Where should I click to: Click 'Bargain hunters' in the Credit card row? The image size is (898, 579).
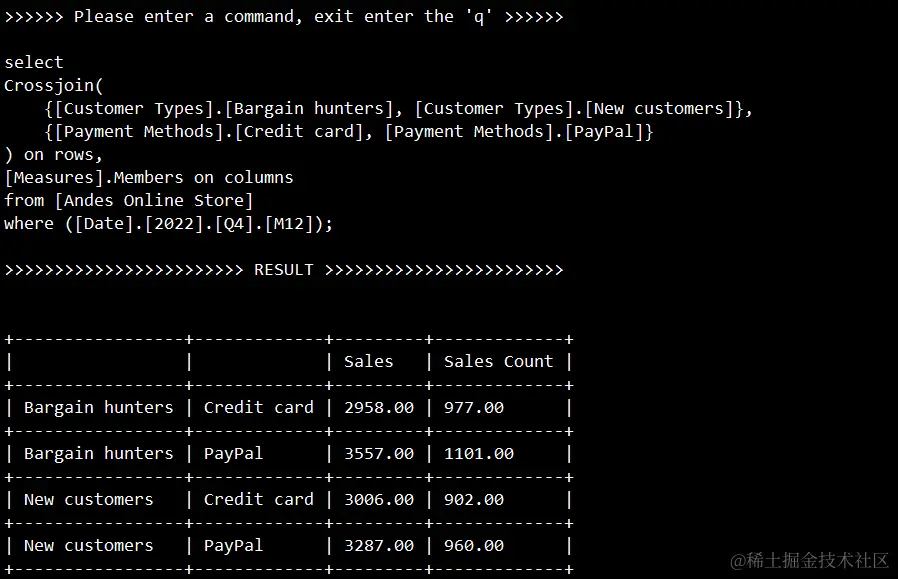[x=99, y=407]
